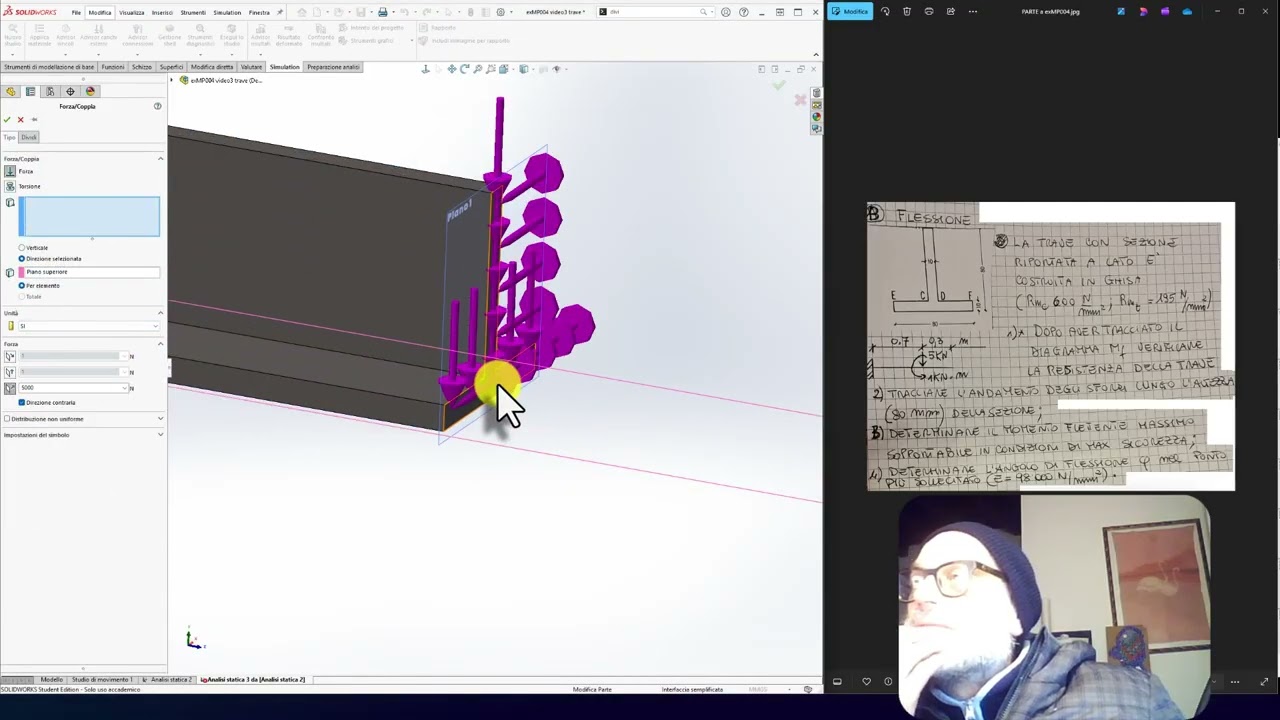This screenshot has width=1280, height=720.
Task: Open the SI units dropdown
Action: pos(89,326)
